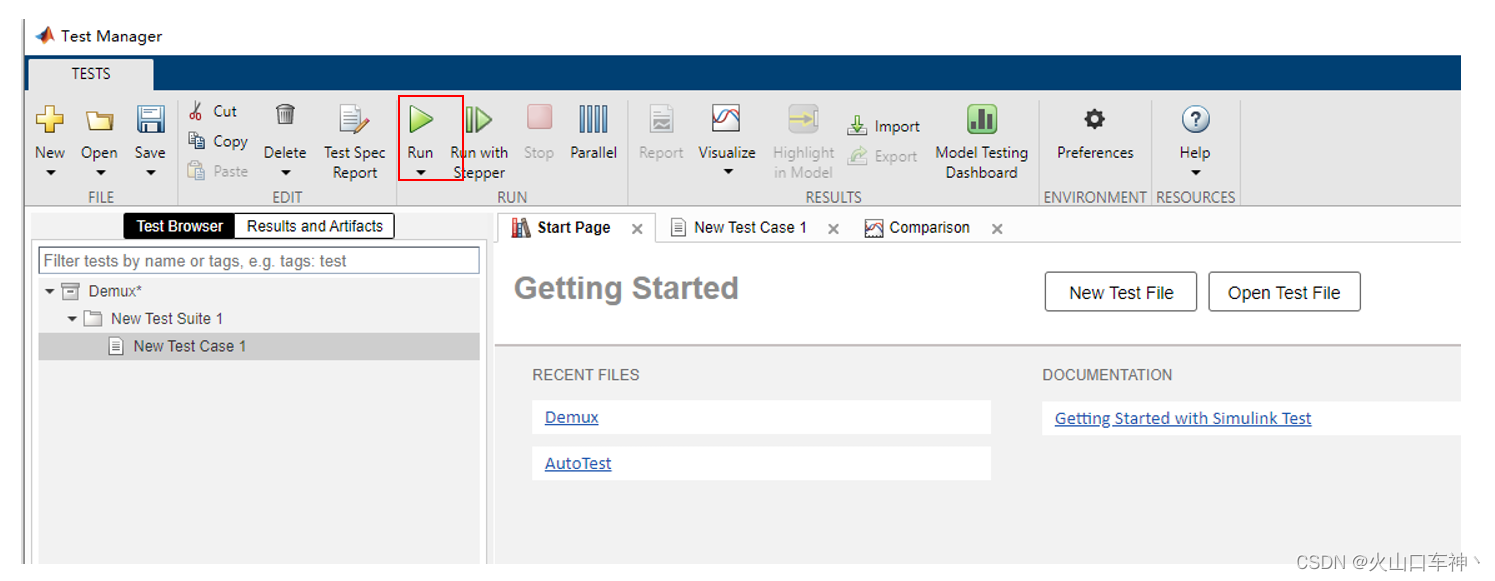1495x581 pixels.
Task: Select Demux* test file in tree
Action: [x=115, y=291]
